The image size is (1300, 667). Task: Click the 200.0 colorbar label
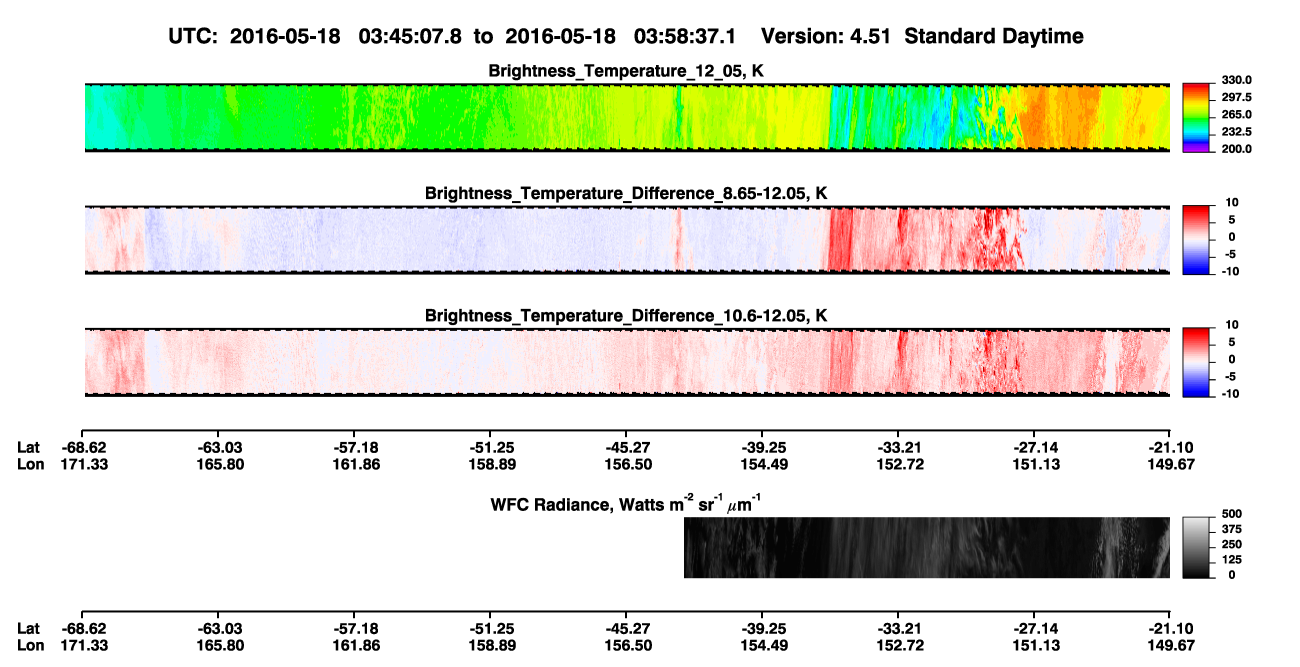click(x=1237, y=148)
